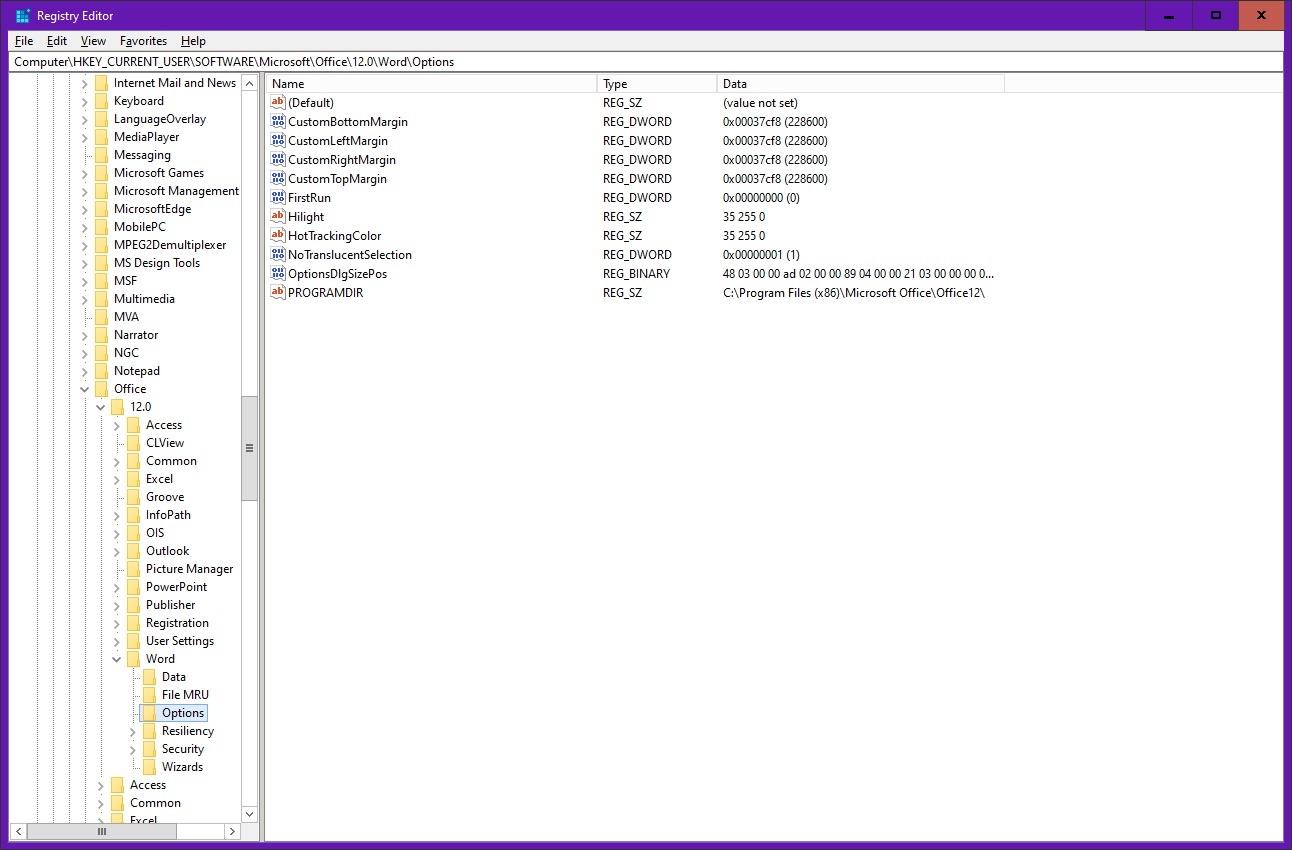Click the tree pane vertical scrollbar thumb
The width and height of the screenshot is (1292, 850).
coord(249,448)
